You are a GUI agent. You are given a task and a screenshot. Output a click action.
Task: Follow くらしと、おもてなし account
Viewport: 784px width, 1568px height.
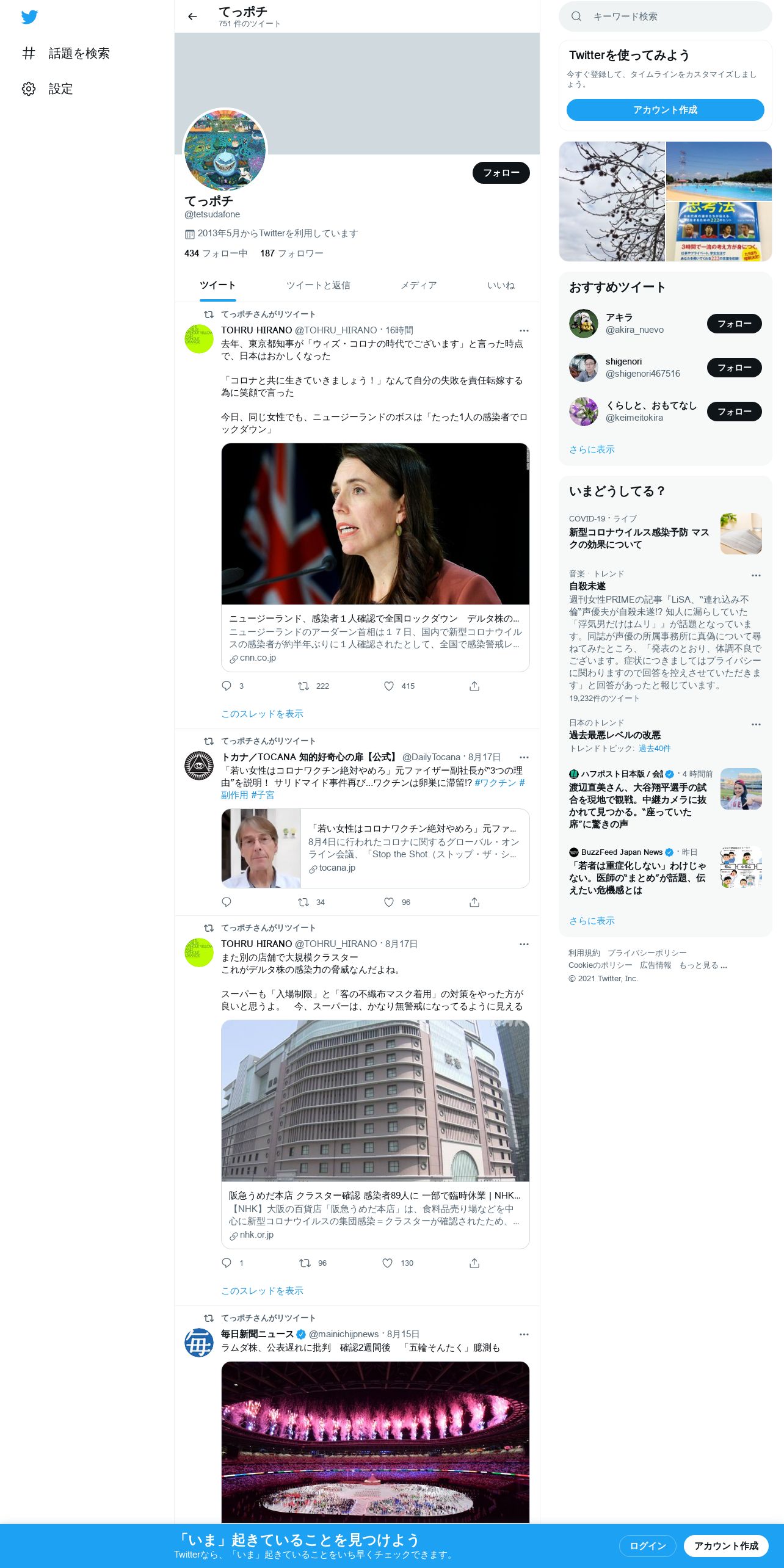735,412
